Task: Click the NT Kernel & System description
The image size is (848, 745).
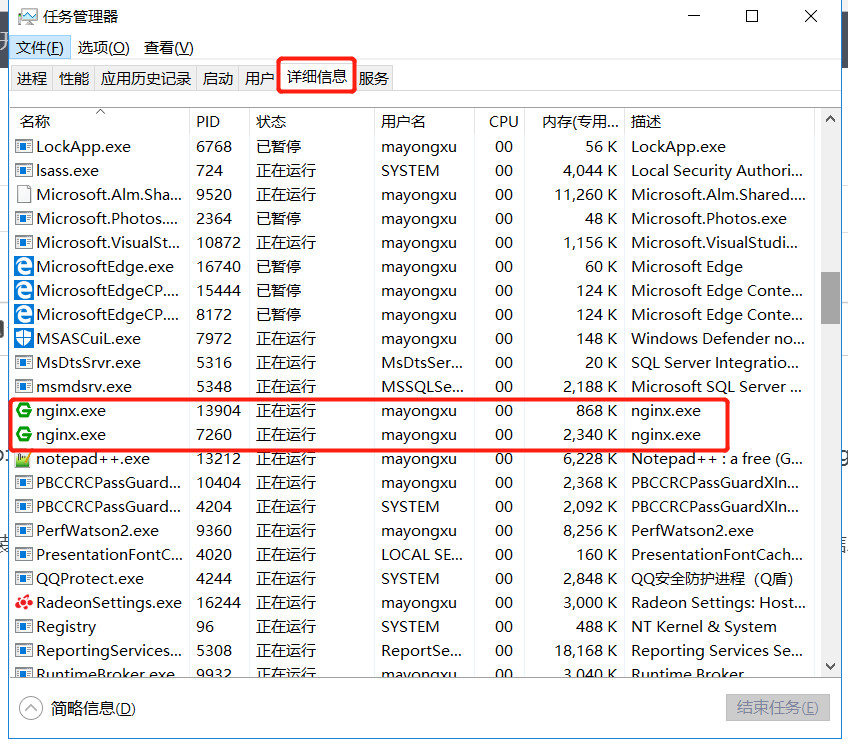Action: (x=704, y=626)
